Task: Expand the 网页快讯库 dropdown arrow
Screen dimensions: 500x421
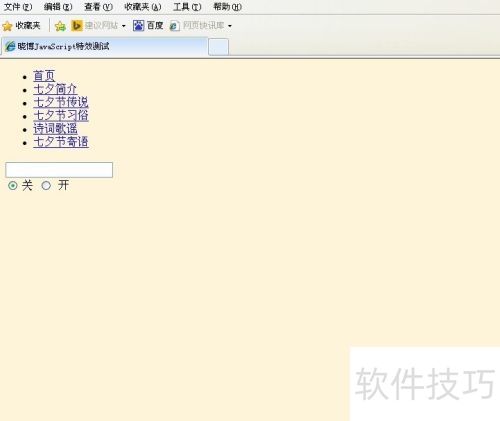Action: point(230,26)
